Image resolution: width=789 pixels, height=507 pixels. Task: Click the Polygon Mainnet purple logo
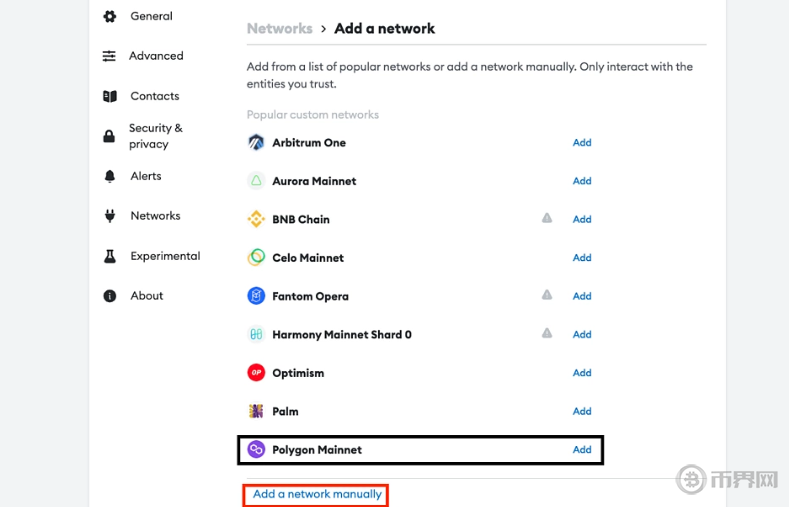click(x=256, y=450)
